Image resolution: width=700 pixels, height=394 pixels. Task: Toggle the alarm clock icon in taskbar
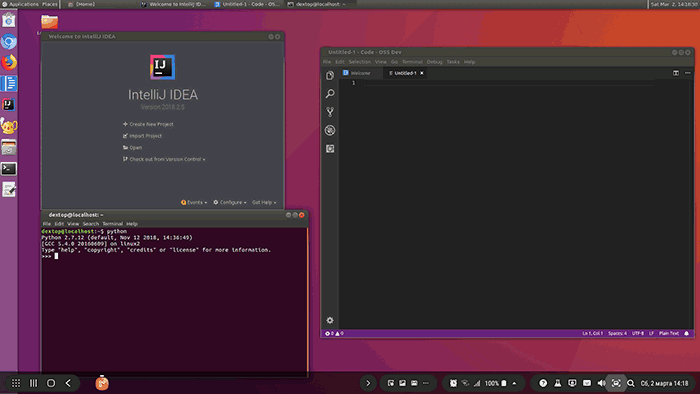(453, 383)
